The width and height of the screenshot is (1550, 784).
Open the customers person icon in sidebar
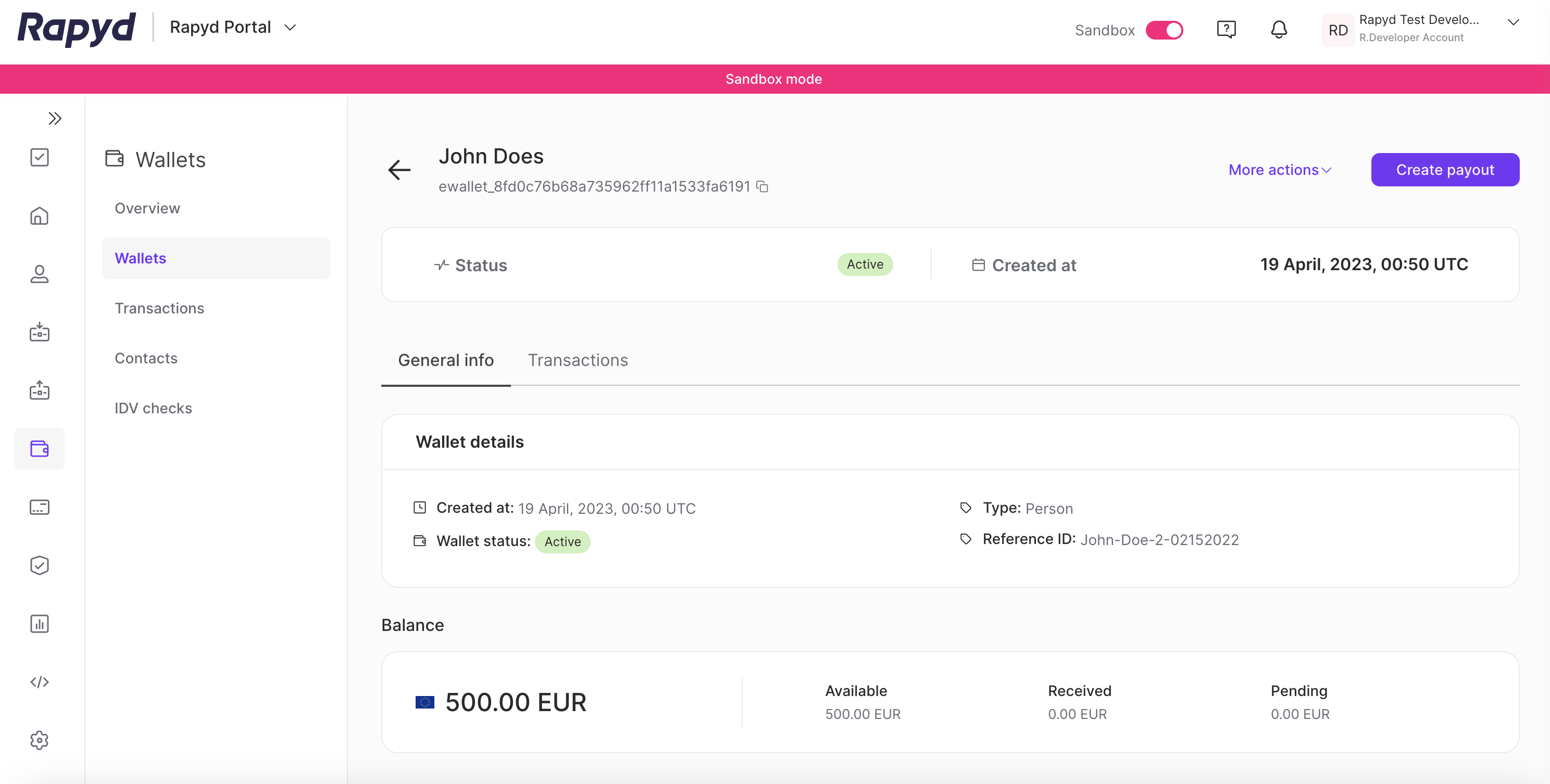(39, 274)
